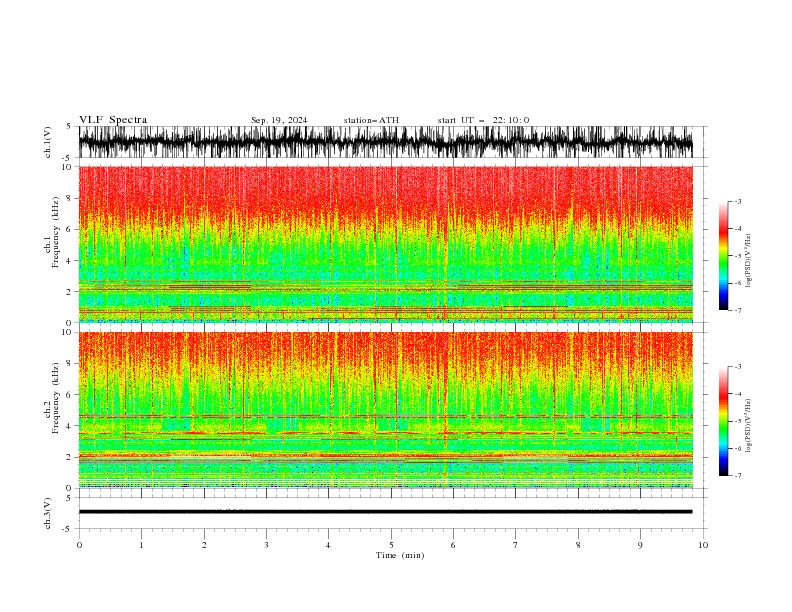Click the "-5" volt tick of ch.3(V)
This screenshot has height=612, width=792.
click(x=67, y=529)
